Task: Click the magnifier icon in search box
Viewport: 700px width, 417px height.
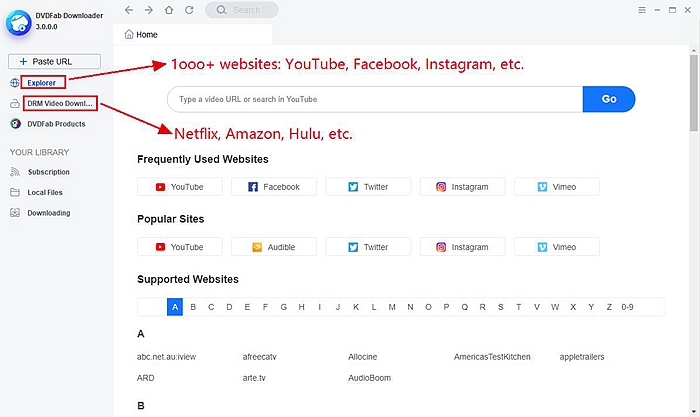Action: click(x=221, y=10)
